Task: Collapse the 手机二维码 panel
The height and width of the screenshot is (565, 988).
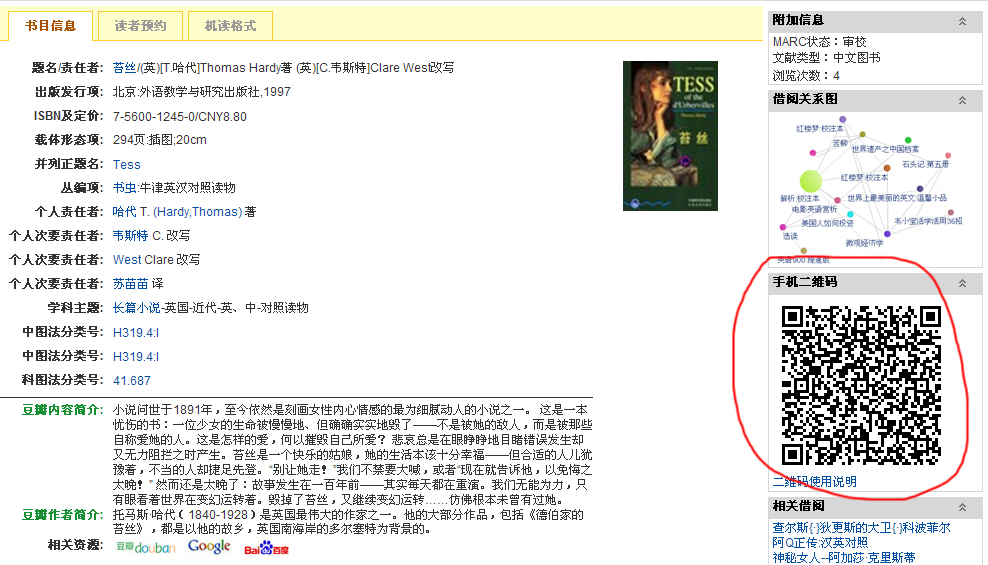Action: pos(962,283)
